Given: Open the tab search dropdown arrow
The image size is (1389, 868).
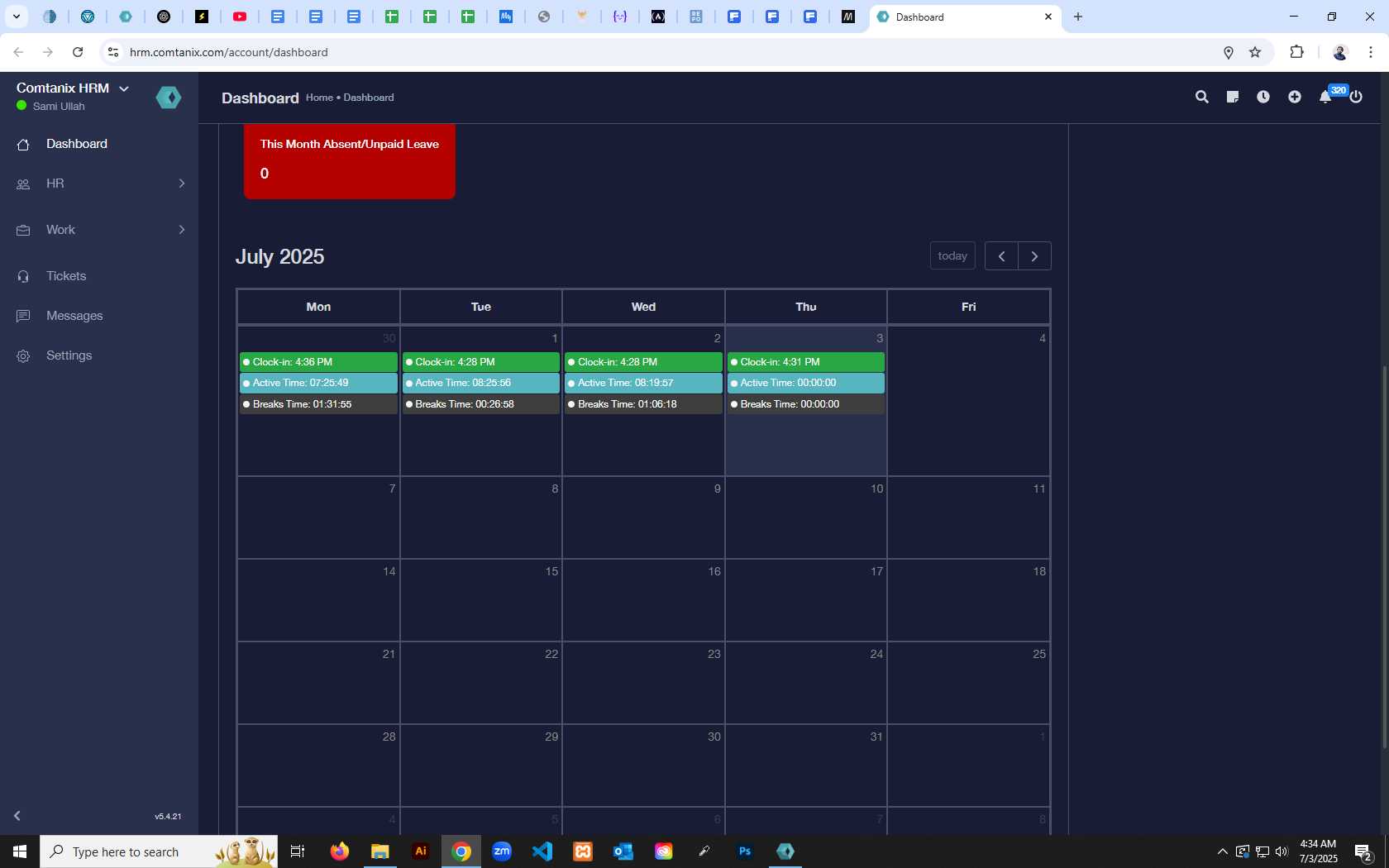Looking at the screenshot, I should point(16,17).
